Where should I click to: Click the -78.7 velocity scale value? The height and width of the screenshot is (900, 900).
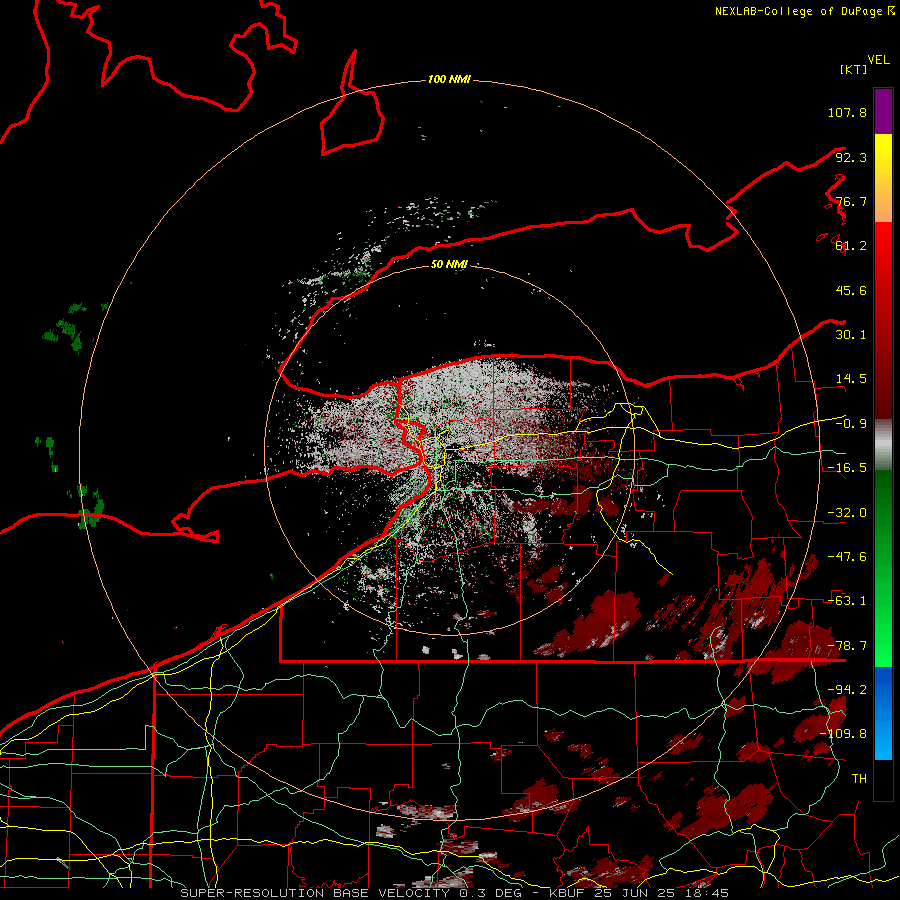[847, 646]
